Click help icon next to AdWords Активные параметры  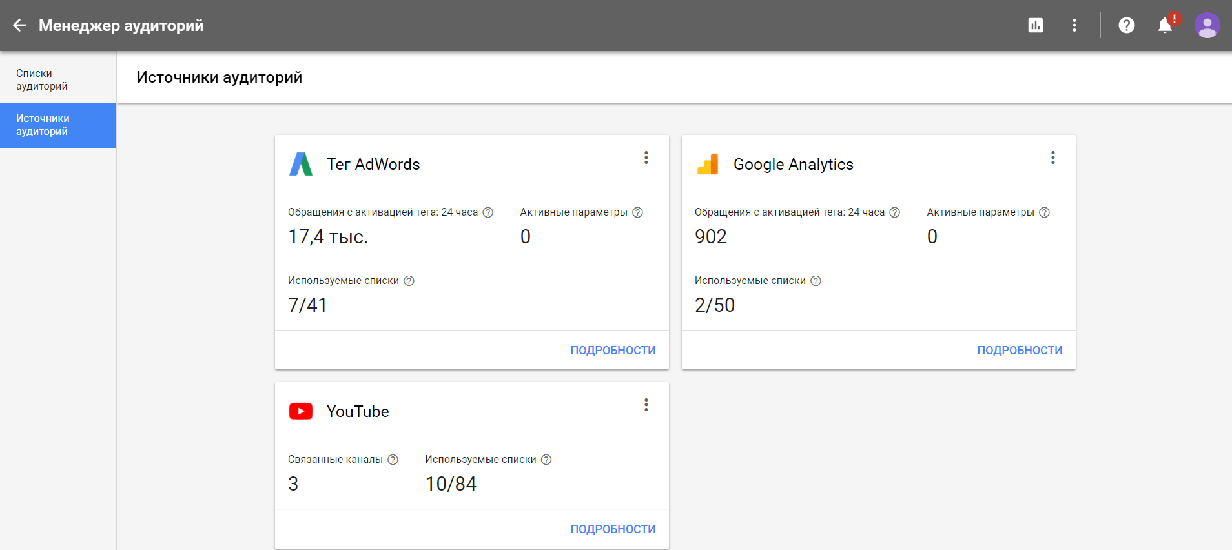tap(637, 213)
